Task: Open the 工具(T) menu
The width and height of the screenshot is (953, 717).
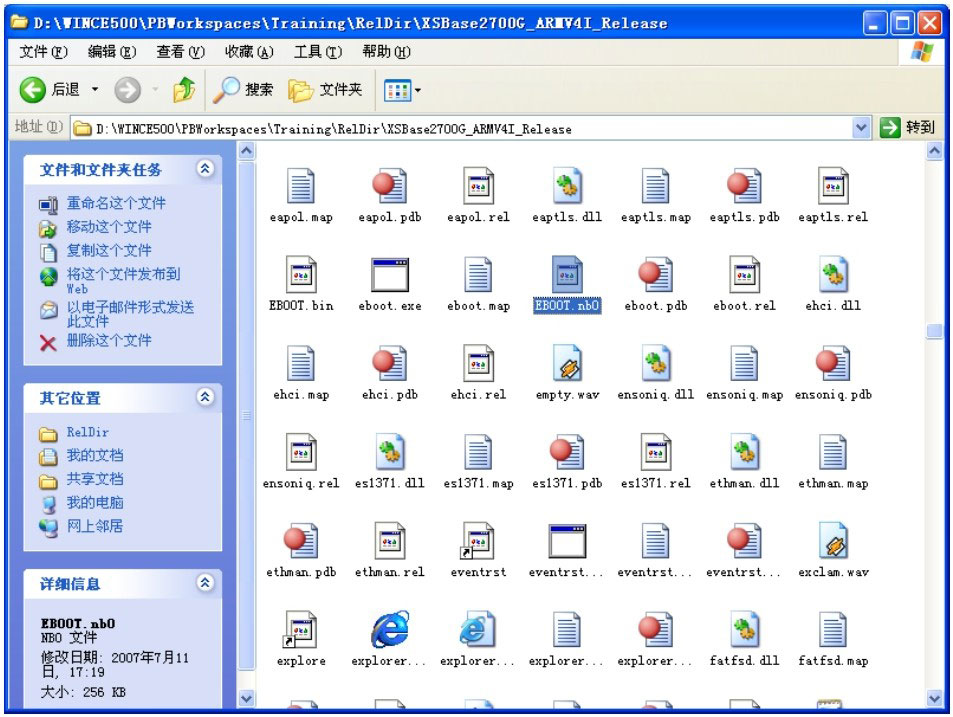Action: [318, 52]
